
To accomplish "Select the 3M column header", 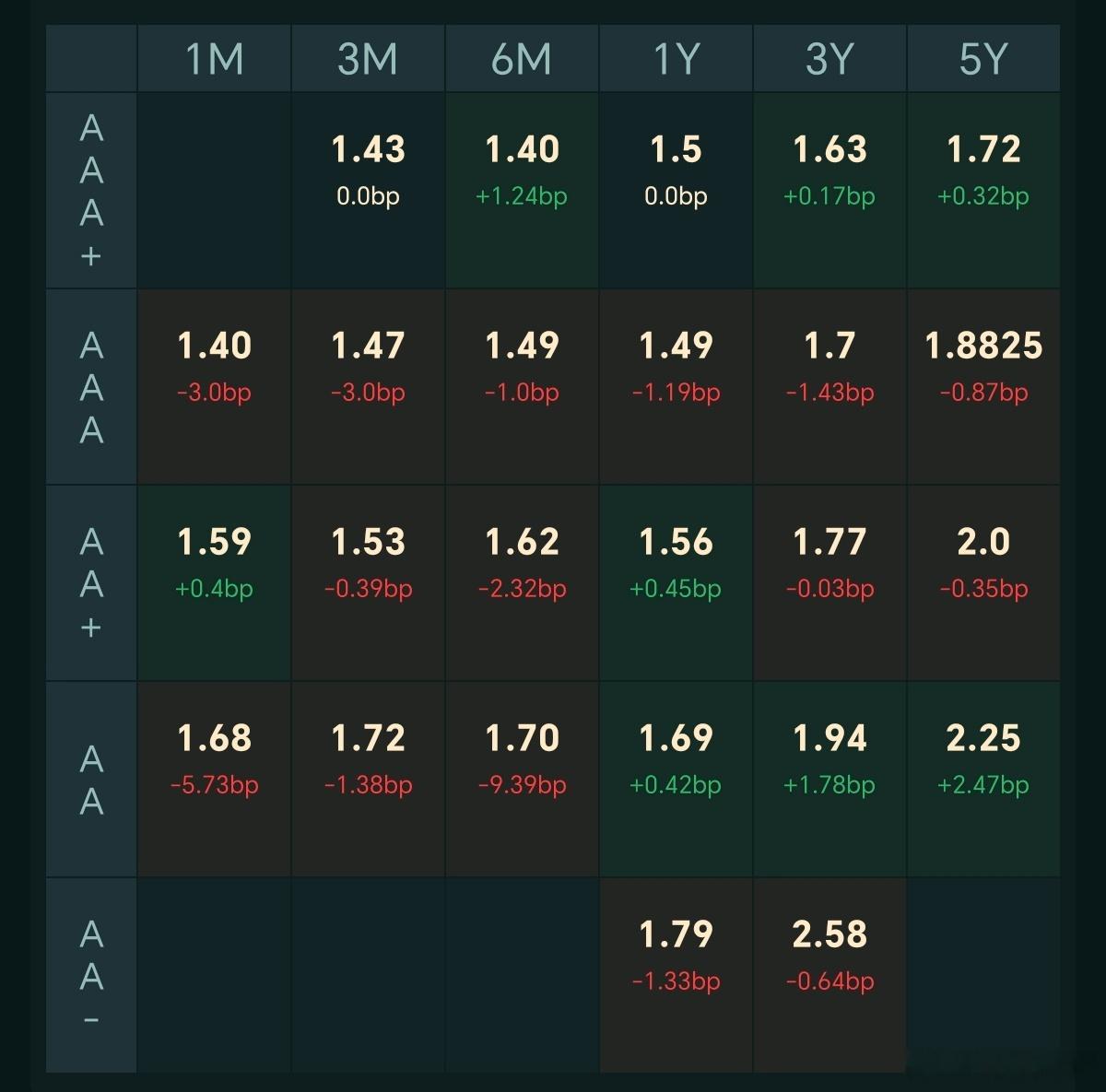I will coord(368,59).
